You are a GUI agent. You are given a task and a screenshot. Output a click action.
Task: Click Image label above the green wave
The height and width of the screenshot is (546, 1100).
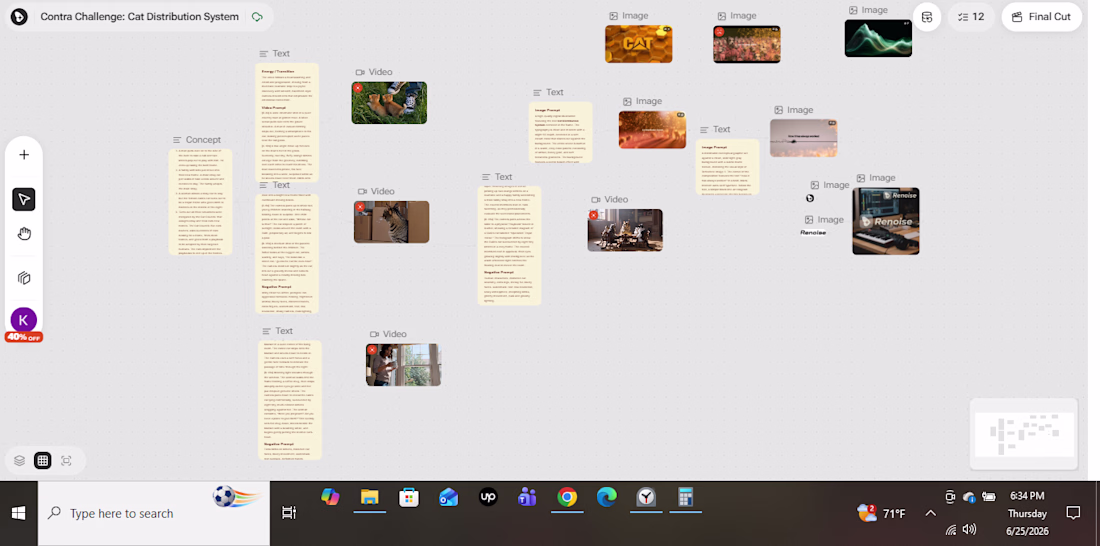point(868,10)
